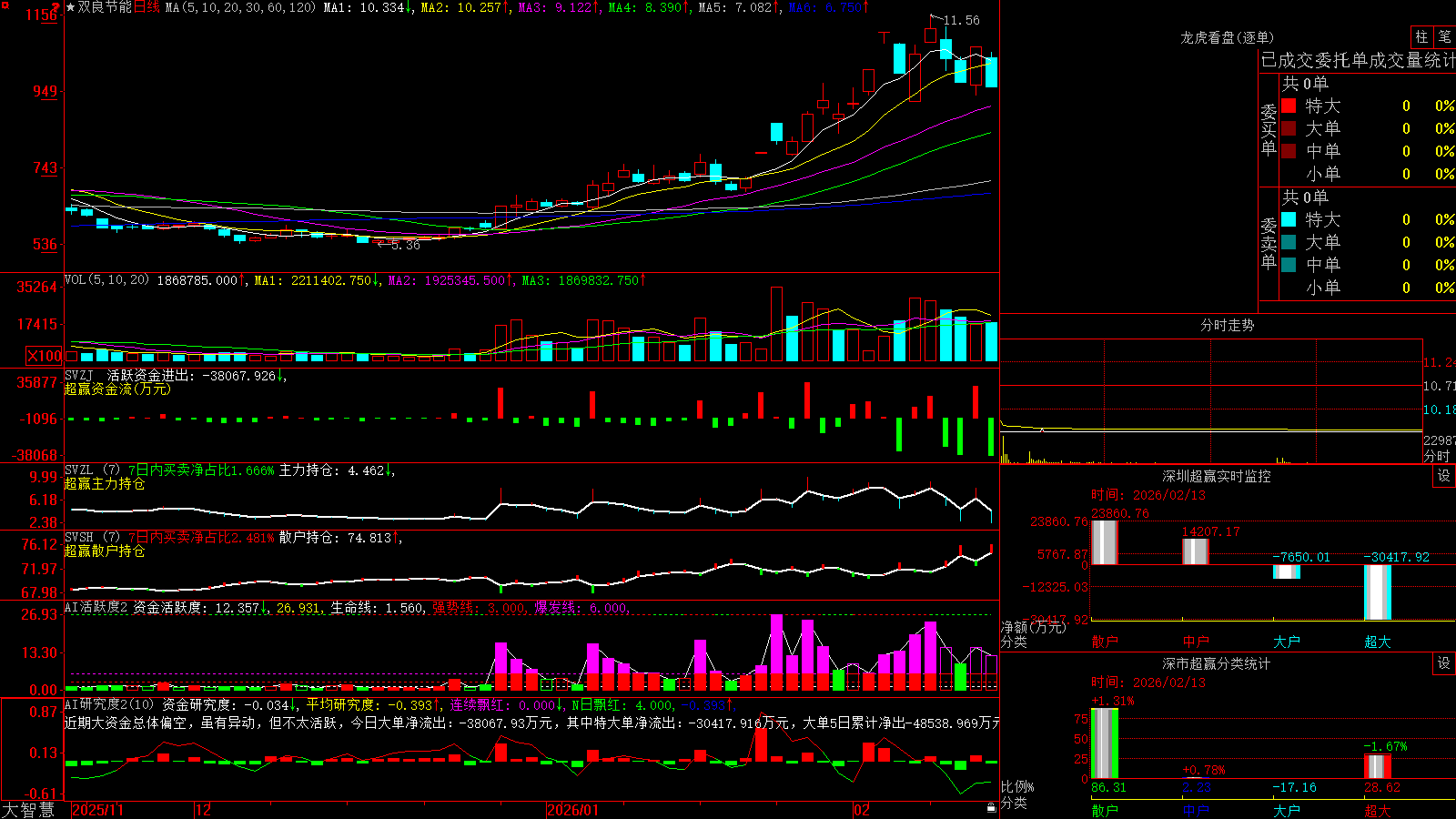The height and width of the screenshot is (819, 1456).
Task: Click the 86.31 散户 percentage value
Action: point(1108,787)
